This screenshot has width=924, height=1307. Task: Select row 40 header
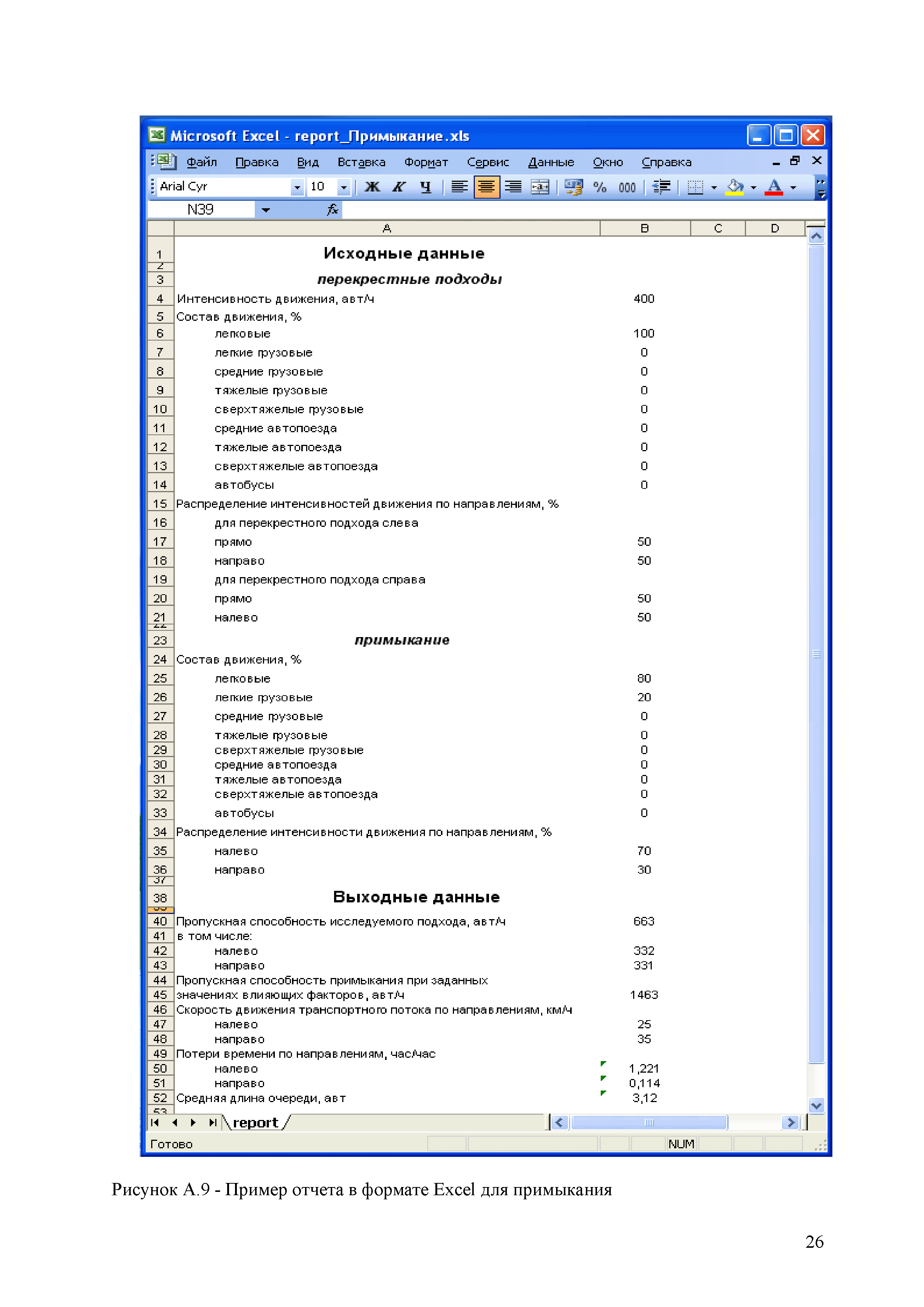point(161,922)
